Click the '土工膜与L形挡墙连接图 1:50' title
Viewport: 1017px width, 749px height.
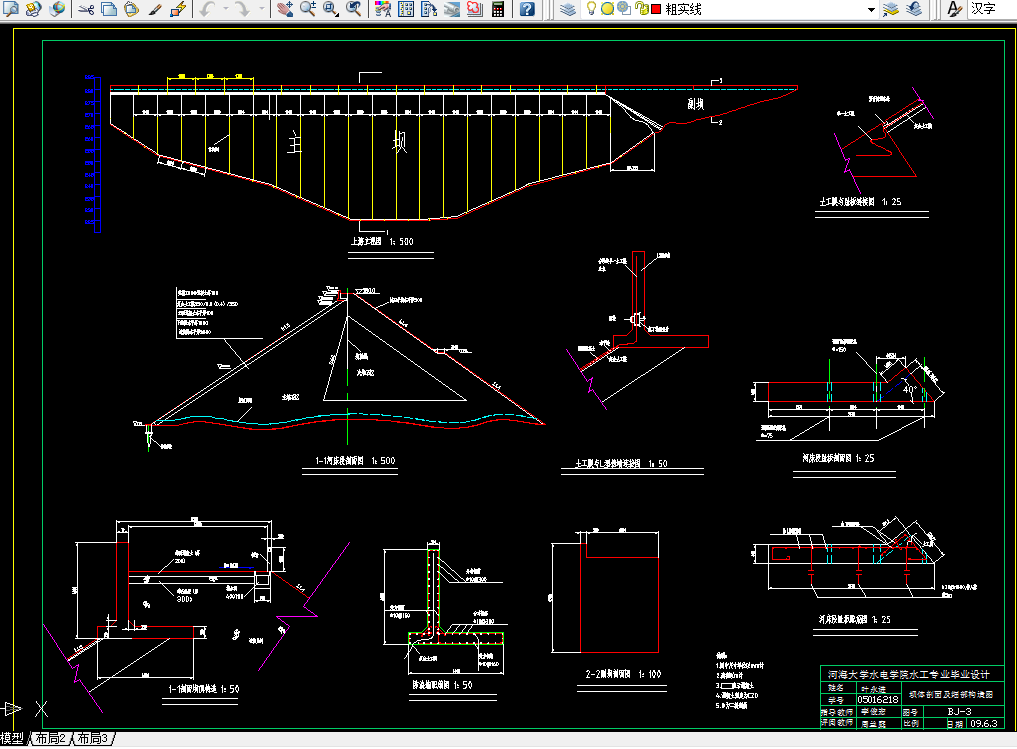[621, 464]
